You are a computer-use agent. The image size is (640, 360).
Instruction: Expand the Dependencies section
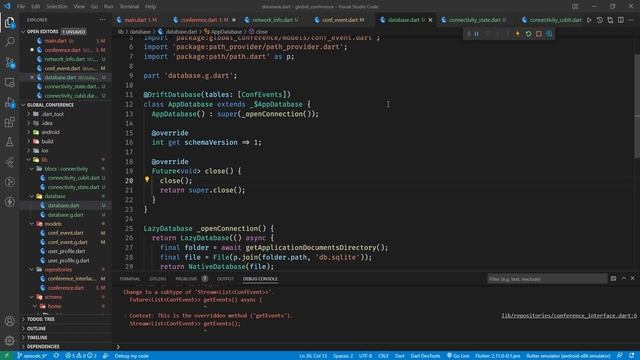pos(43,347)
